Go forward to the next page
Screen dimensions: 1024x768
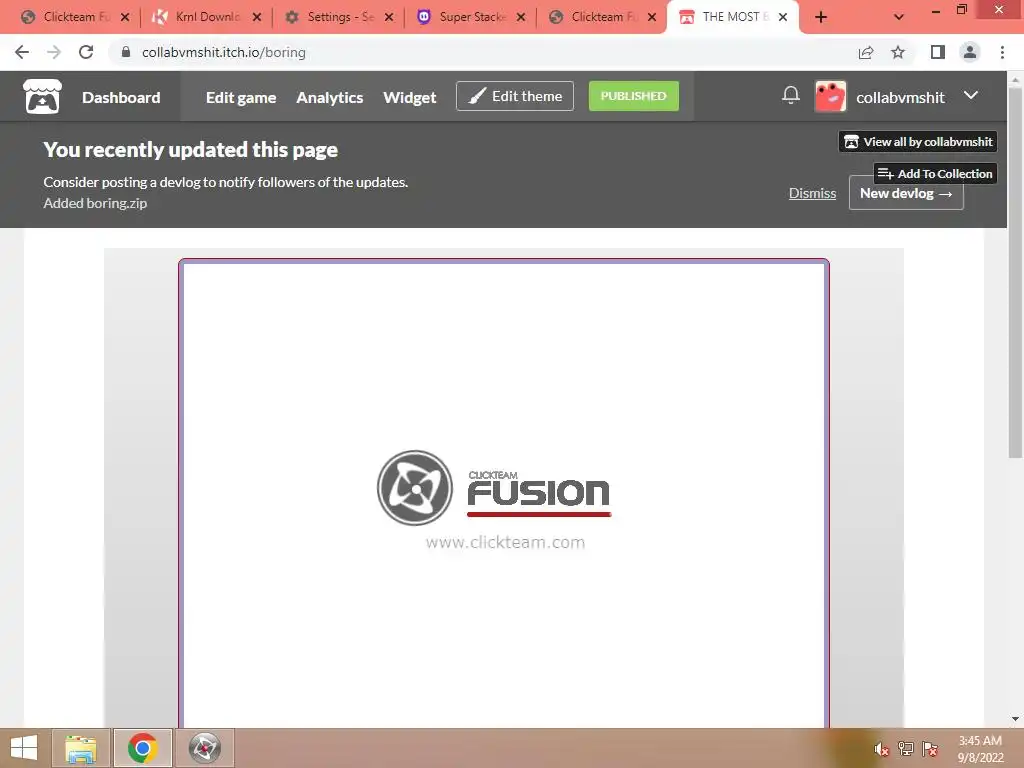(54, 52)
